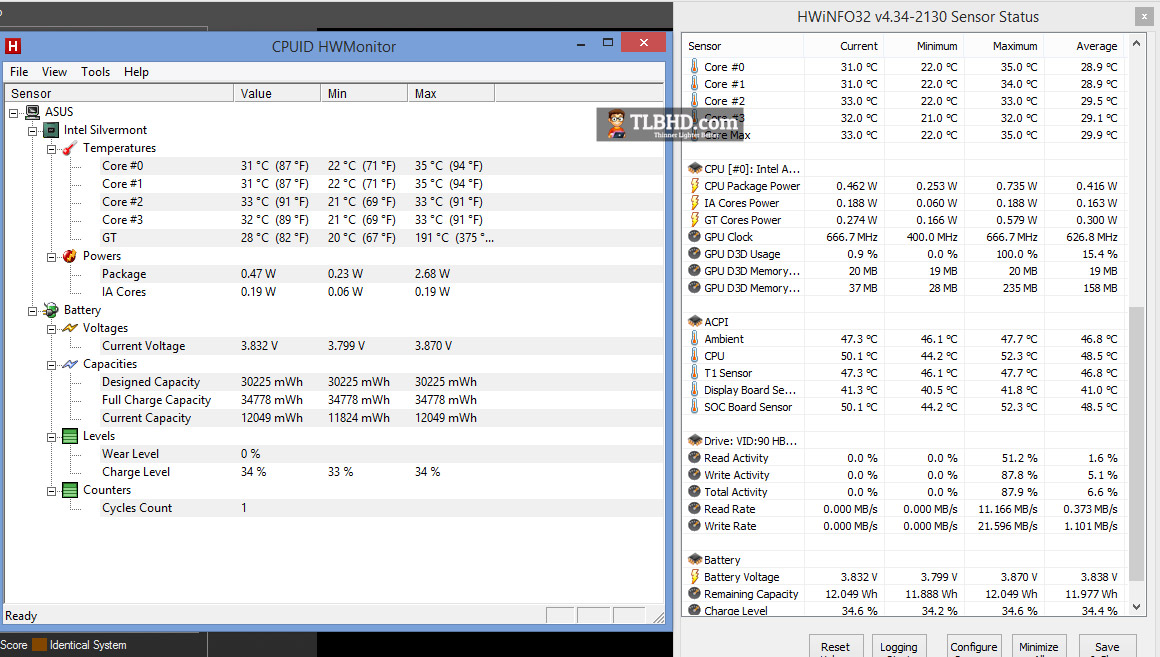The image size is (1160, 657).
Task: Click the lightning icon beside Battery Voltage
Action: click(695, 577)
